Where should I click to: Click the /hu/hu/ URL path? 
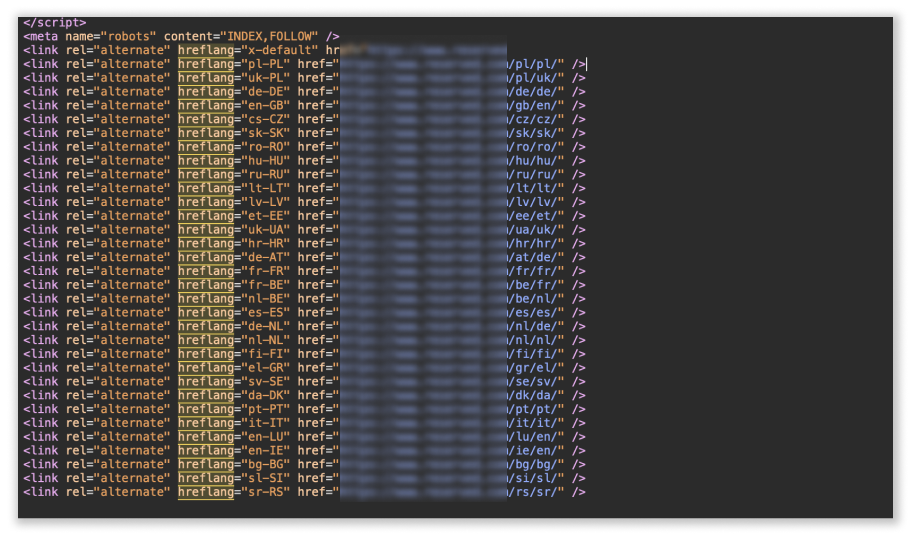coord(533,161)
